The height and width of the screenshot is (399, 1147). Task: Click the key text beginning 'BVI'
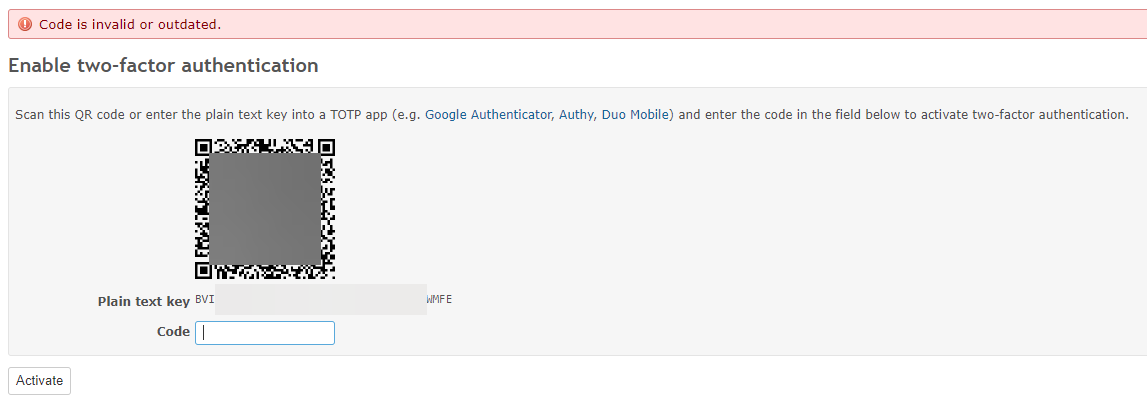coord(205,299)
